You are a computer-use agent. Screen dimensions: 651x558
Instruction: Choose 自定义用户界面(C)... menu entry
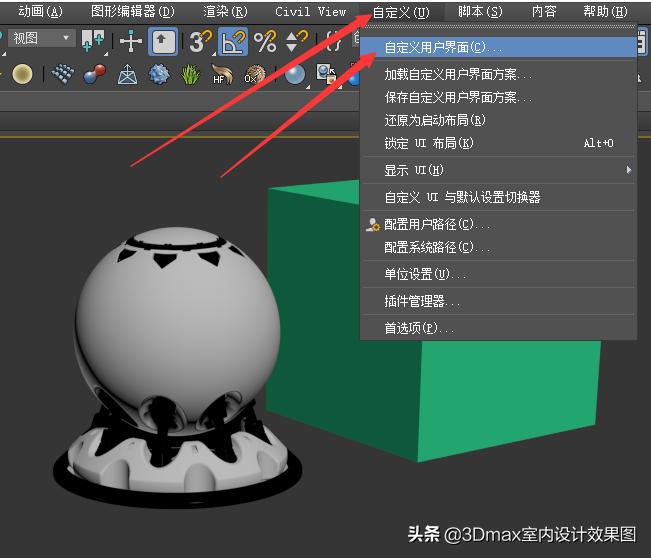tap(498, 47)
